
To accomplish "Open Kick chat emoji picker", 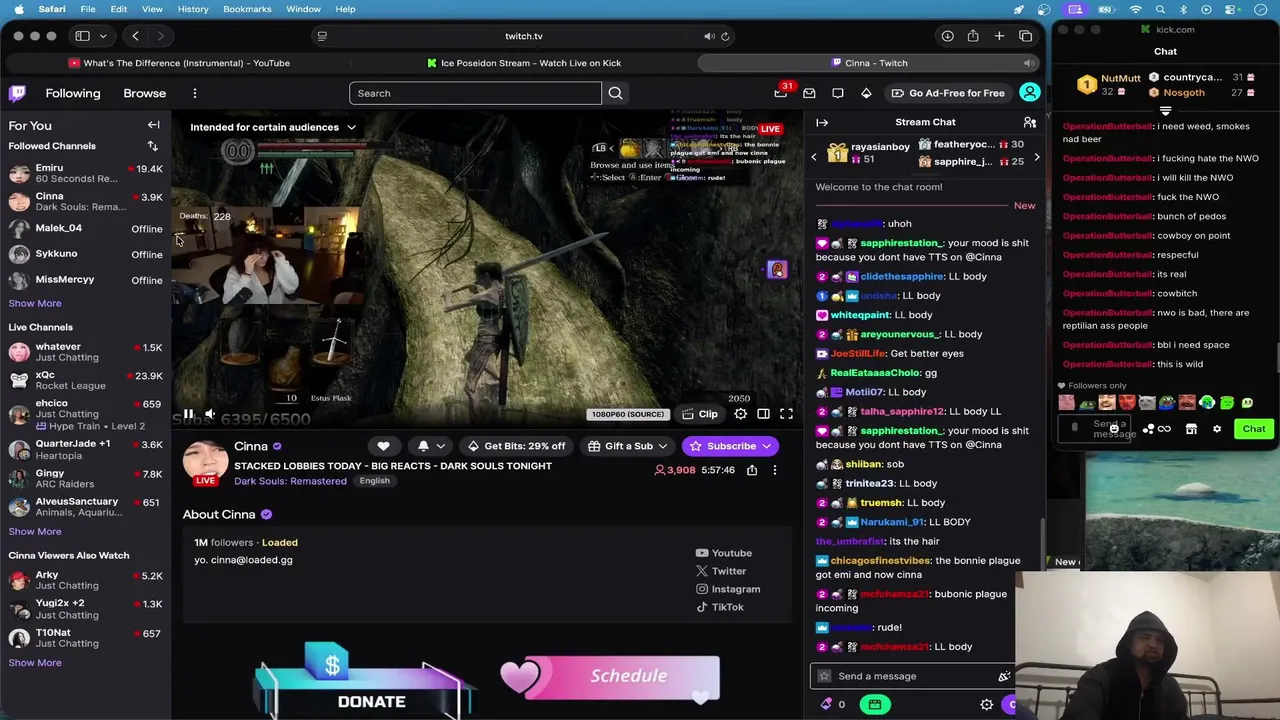I will point(1114,429).
